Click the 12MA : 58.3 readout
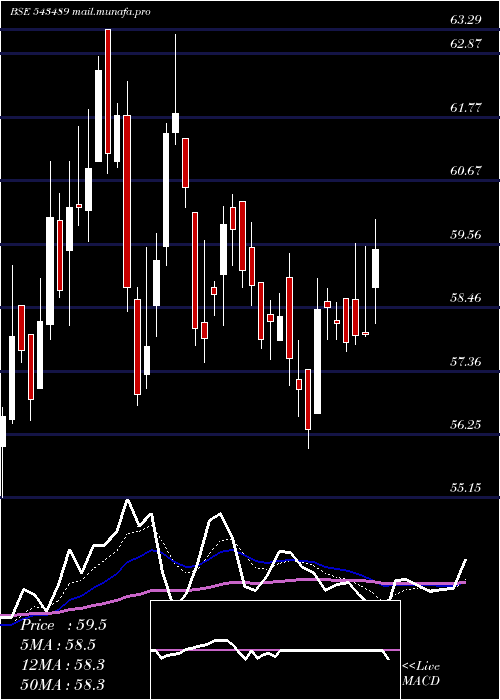The image size is (500, 700). [62, 665]
